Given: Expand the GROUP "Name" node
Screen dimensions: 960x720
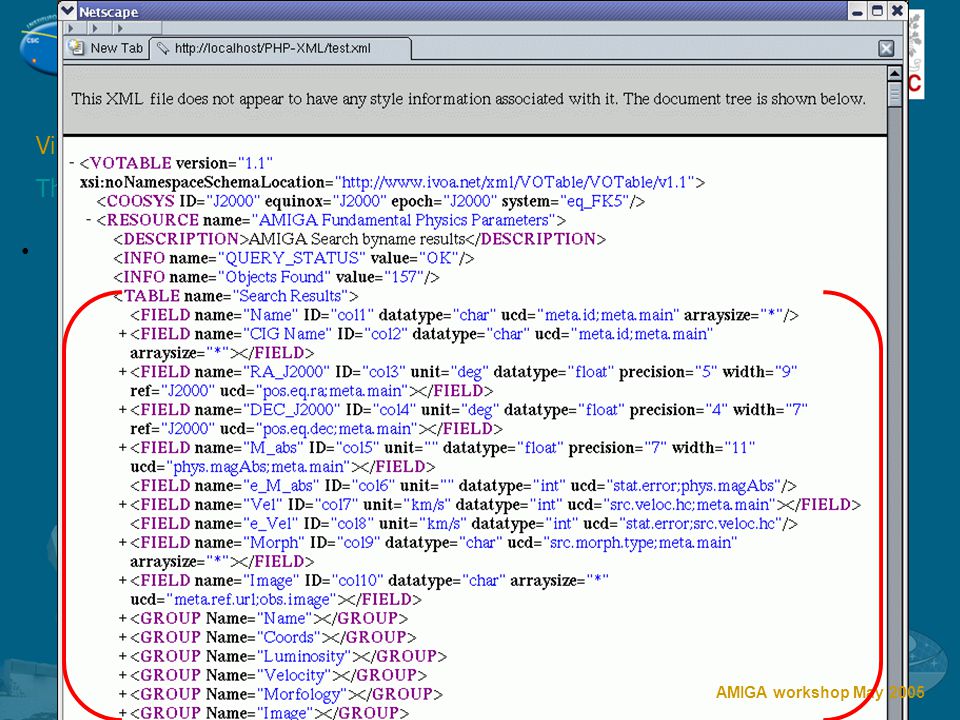Looking at the screenshot, I should pyautogui.click(x=122, y=619).
